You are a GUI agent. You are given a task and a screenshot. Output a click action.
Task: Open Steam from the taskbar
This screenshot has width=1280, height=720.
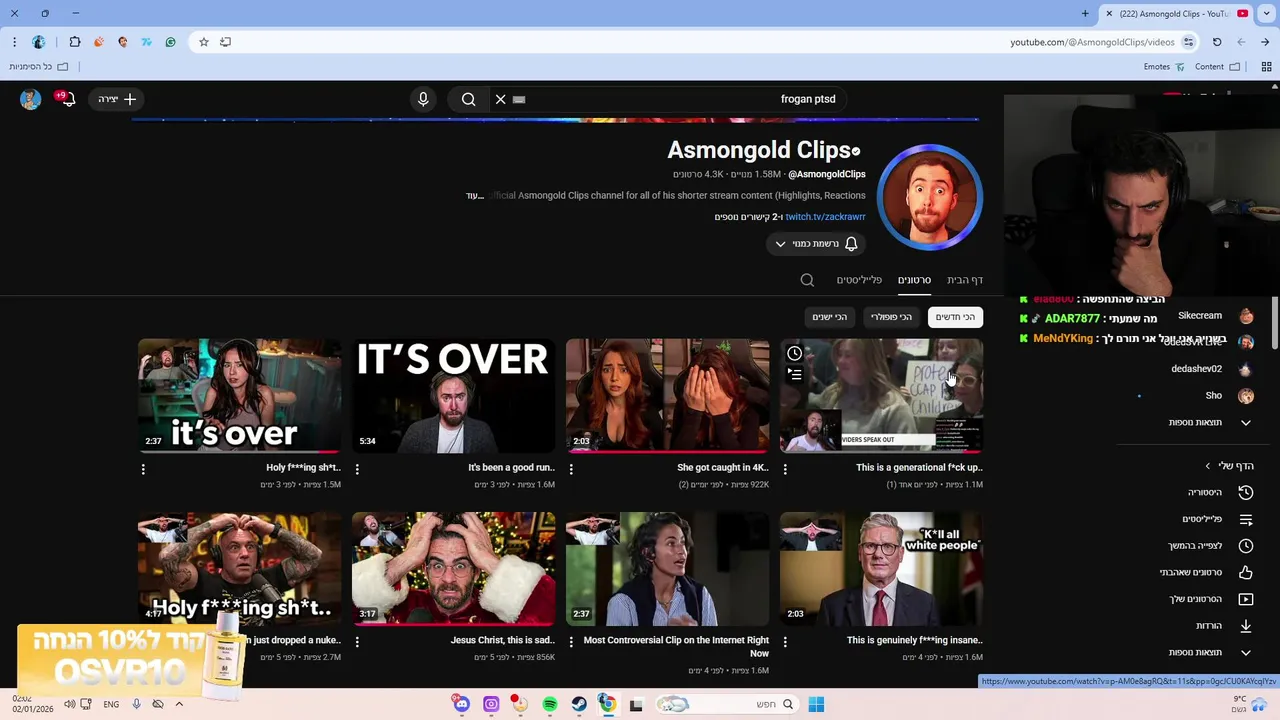[x=579, y=705]
